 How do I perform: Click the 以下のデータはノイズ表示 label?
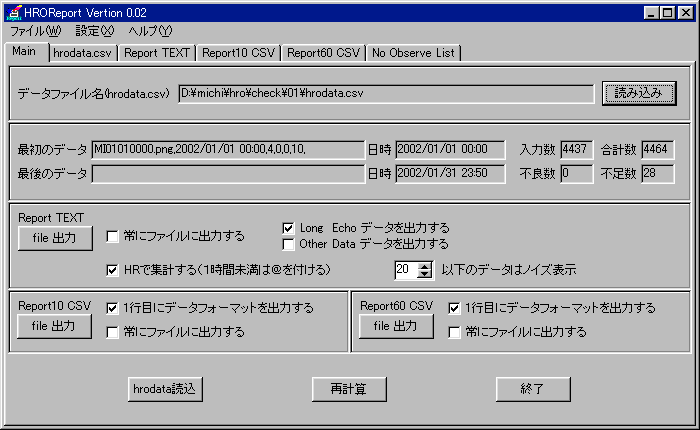click(x=509, y=270)
